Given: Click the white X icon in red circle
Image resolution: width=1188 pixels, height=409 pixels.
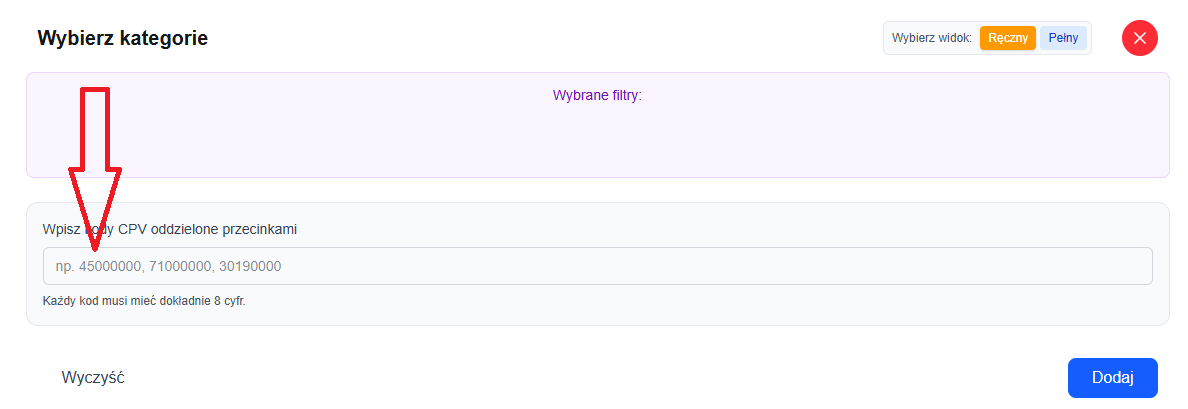Looking at the screenshot, I should point(1140,38).
